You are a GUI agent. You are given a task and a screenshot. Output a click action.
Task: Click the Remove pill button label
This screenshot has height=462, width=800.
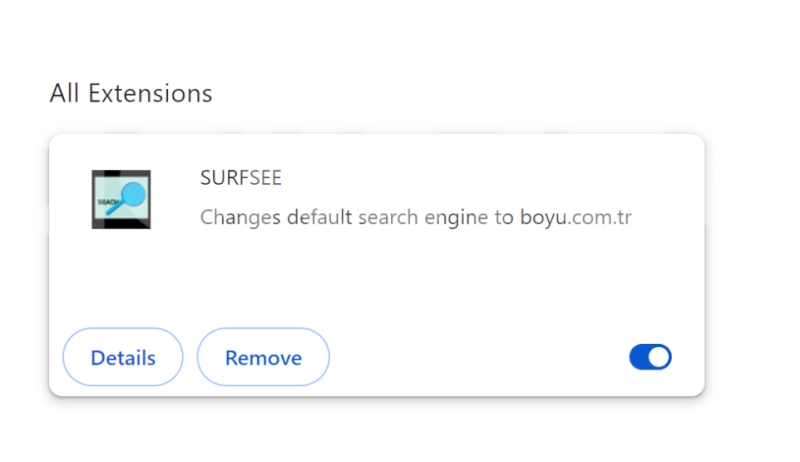point(263,358)
